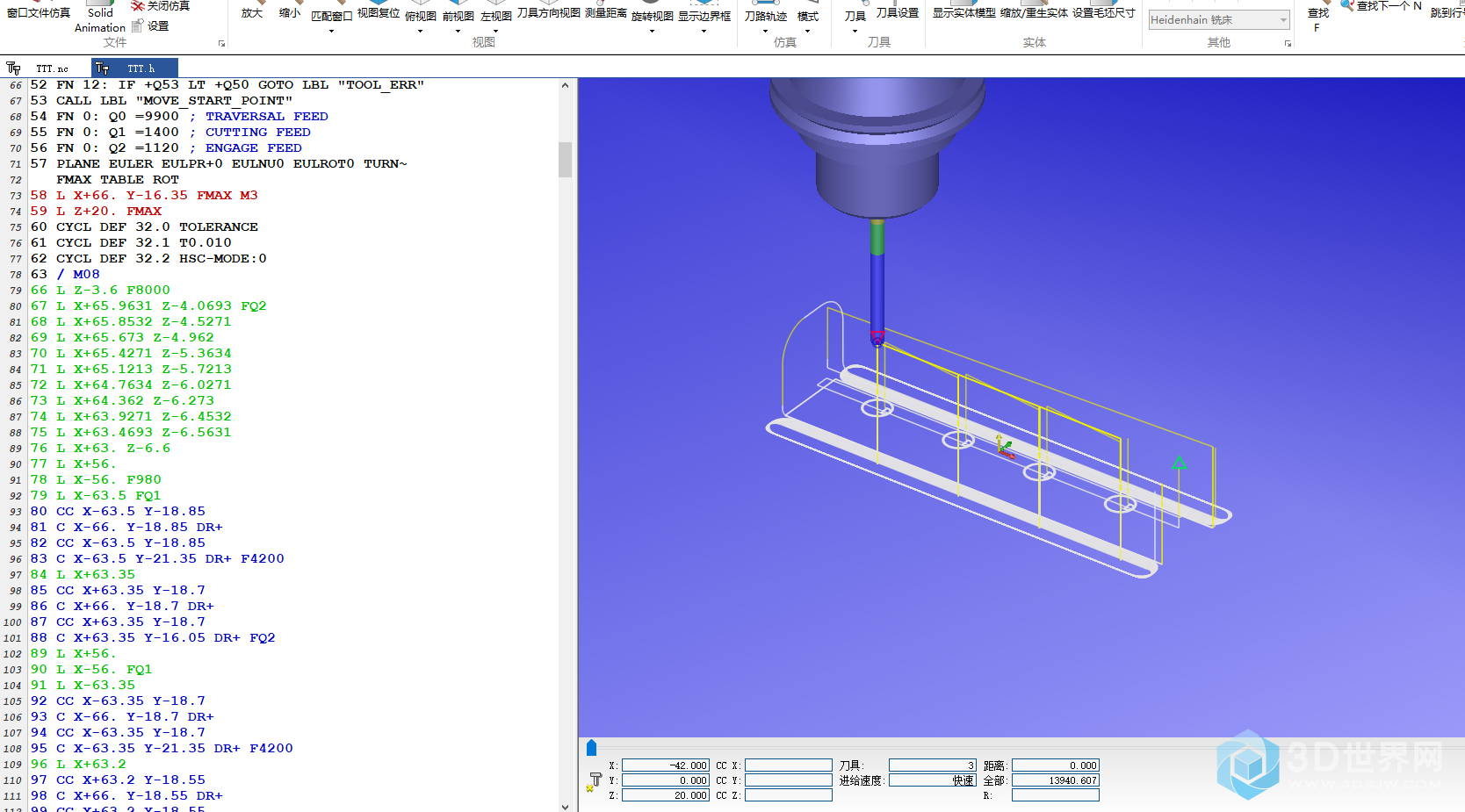Open the 匹配窗口 dropdown arrow

tap(332, 31)
